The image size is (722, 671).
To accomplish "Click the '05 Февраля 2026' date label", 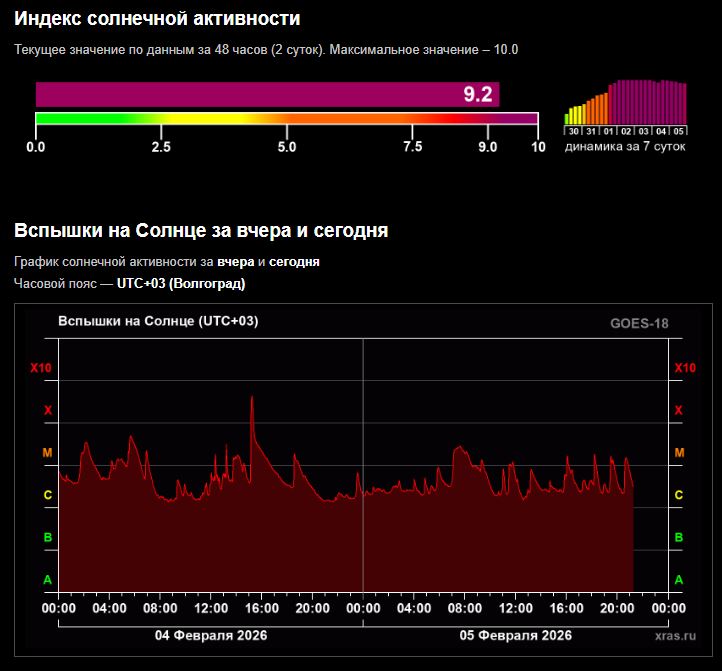I will pos(515,635).
